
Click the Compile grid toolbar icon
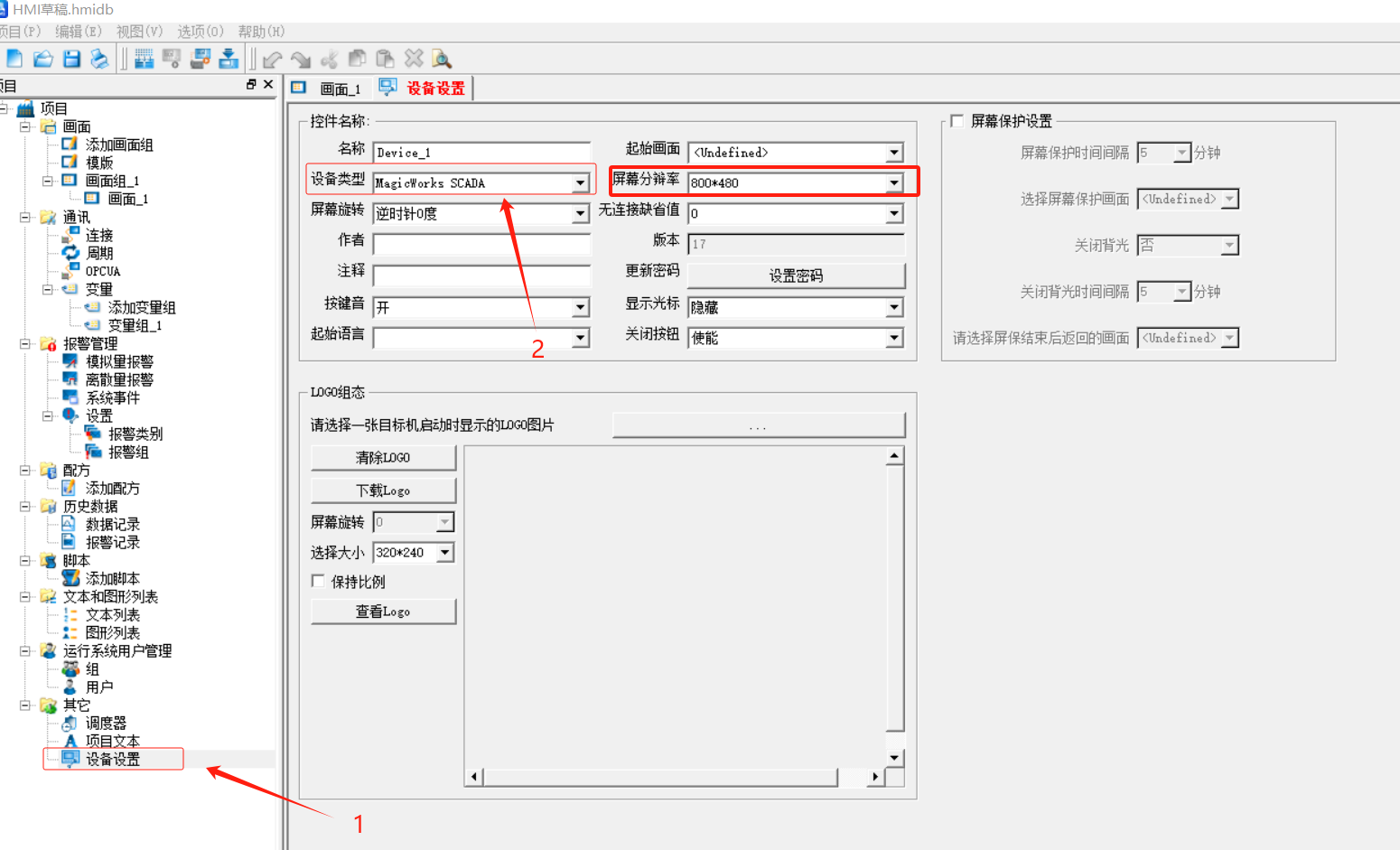coord(144,59)
